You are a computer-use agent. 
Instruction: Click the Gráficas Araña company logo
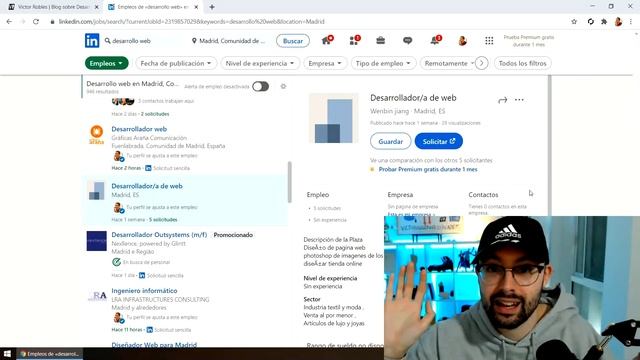click(x=97, y=135)
